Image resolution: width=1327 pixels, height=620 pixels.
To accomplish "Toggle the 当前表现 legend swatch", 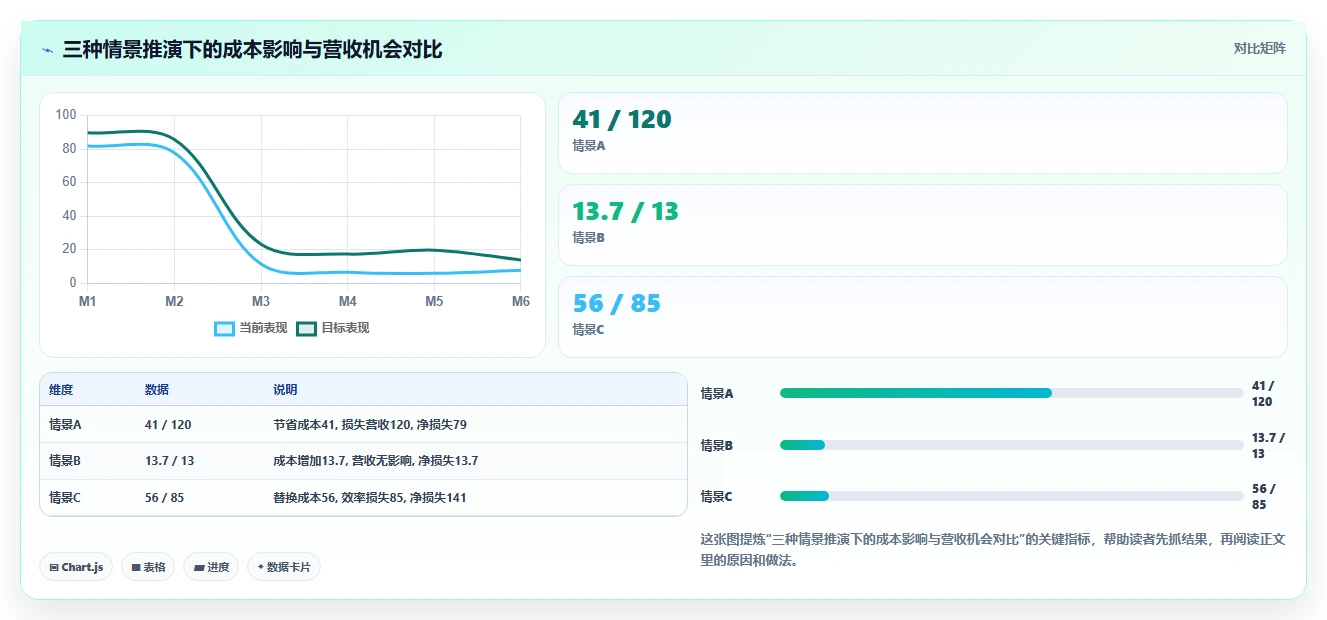I will [225, 328].
